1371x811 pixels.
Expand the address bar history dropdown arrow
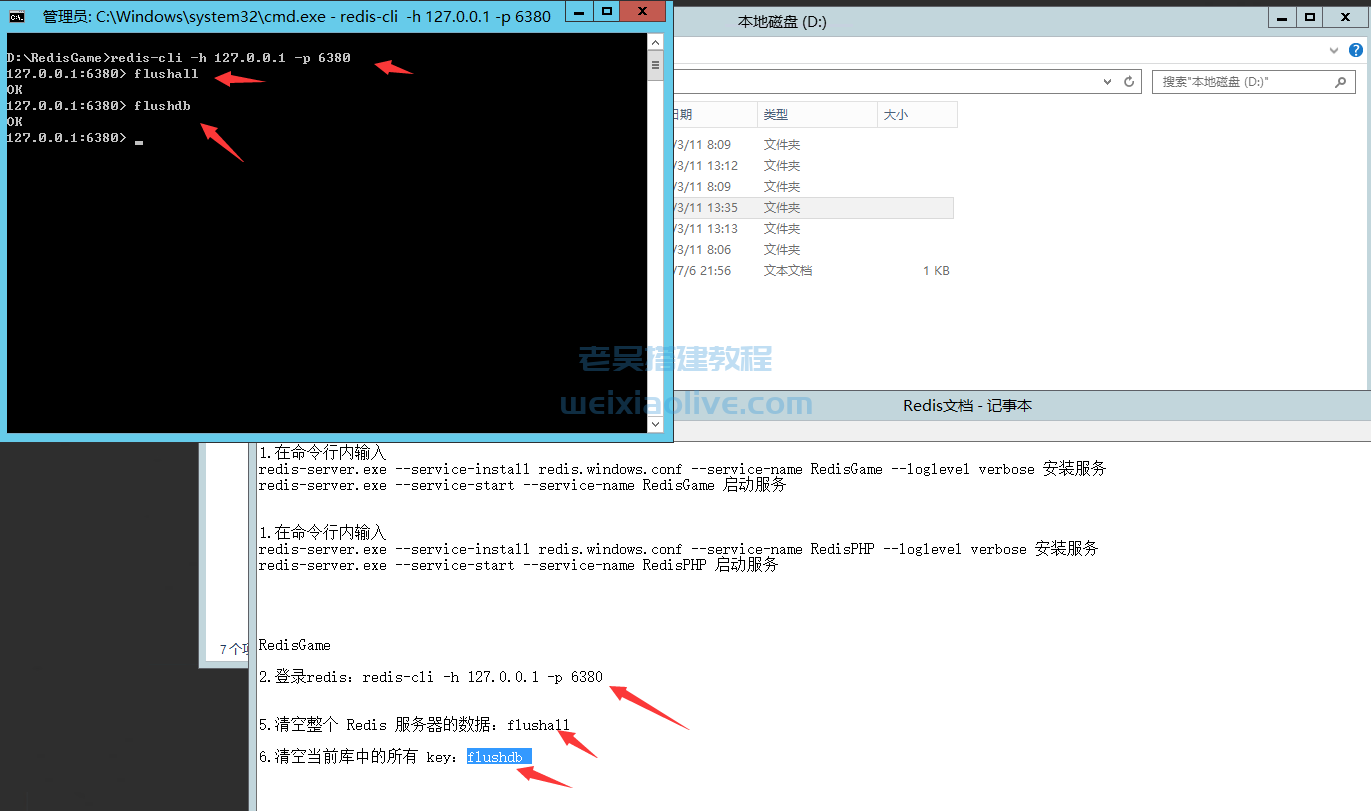1106,81
